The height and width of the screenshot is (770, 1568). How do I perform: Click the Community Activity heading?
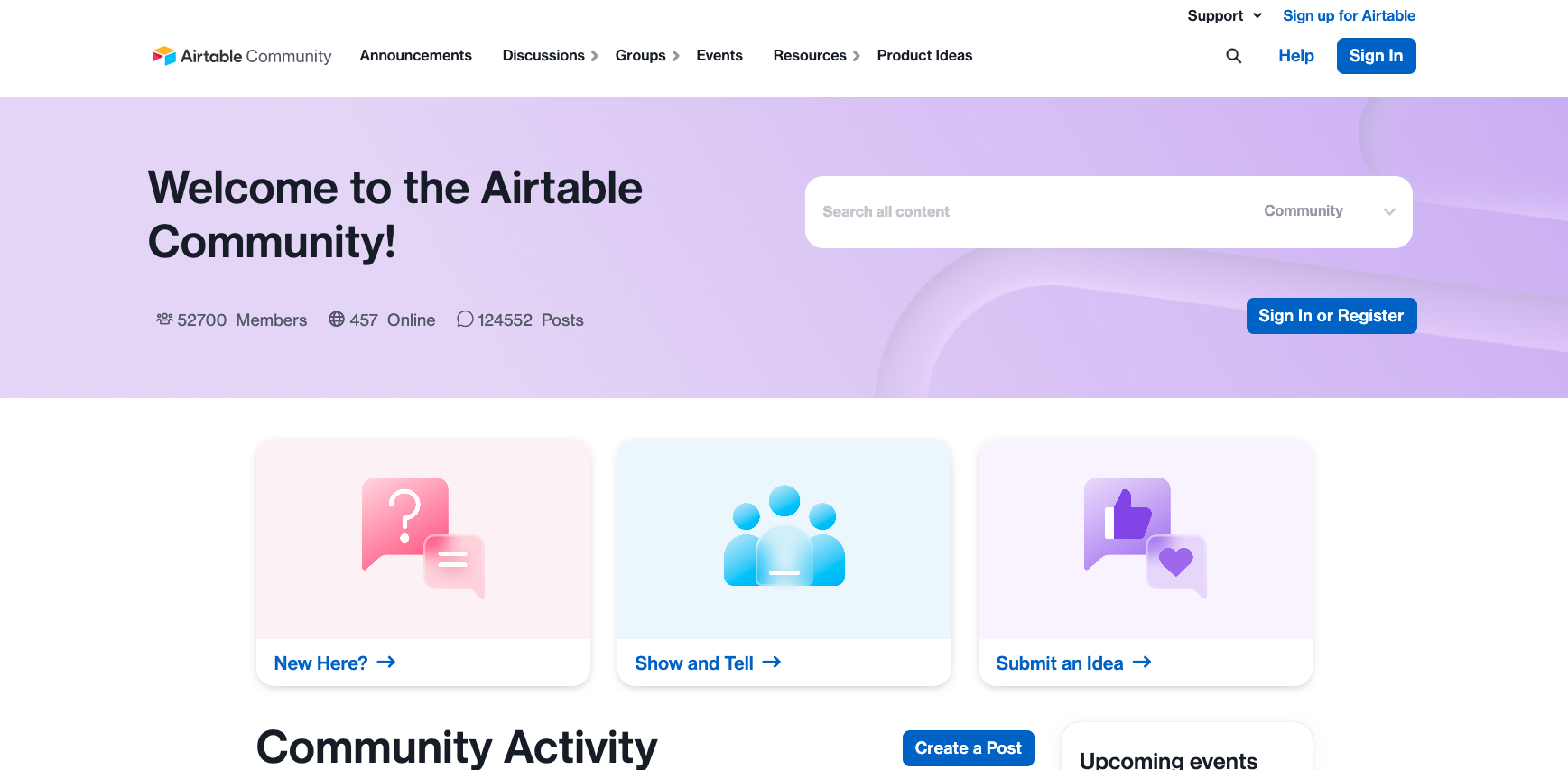point(457,747)
